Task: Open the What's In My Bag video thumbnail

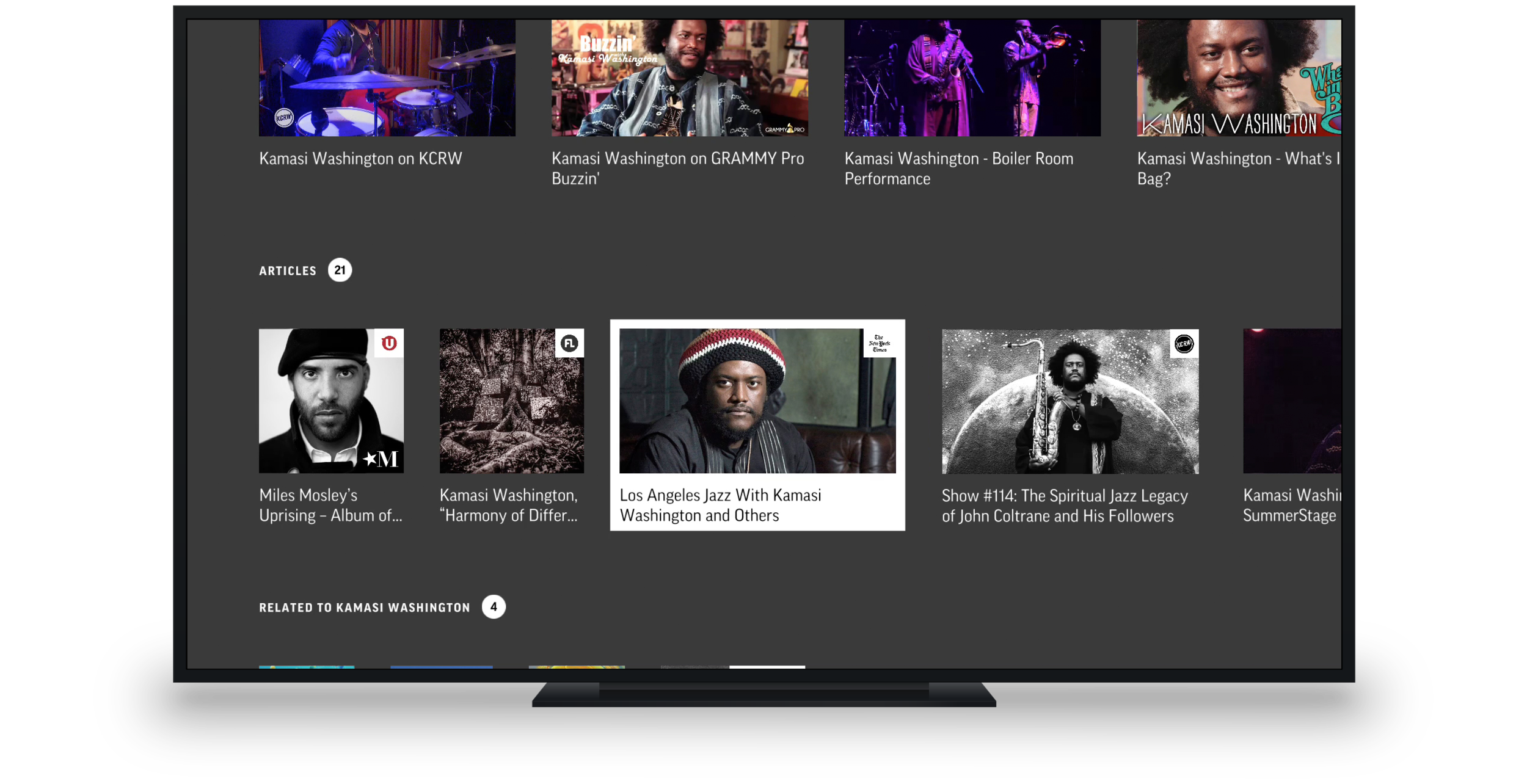Action: pos(1239,78)
